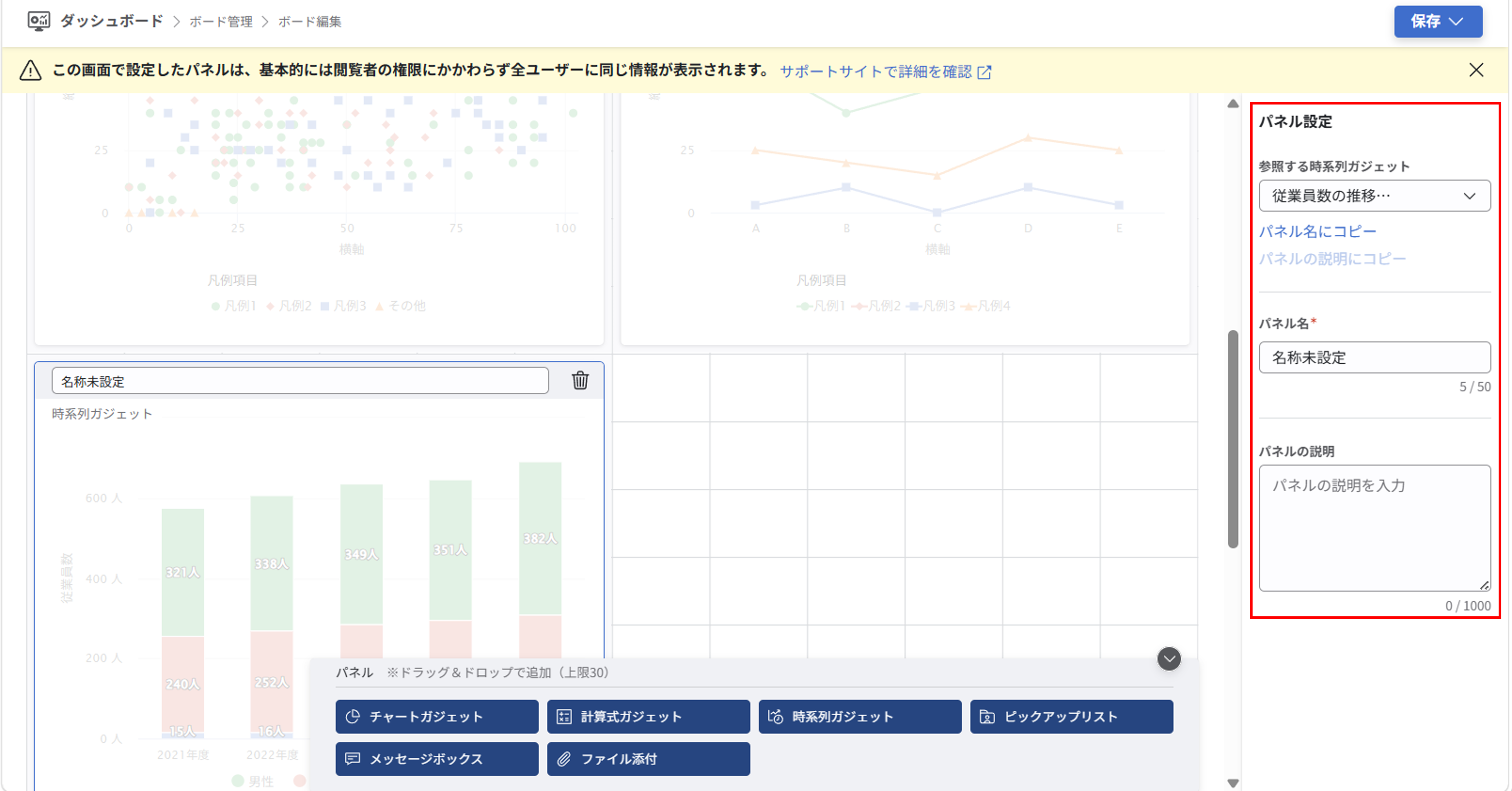Click the board scrollbar down arrow
Screen dimensions: 1512x791
click(1233, 783)
